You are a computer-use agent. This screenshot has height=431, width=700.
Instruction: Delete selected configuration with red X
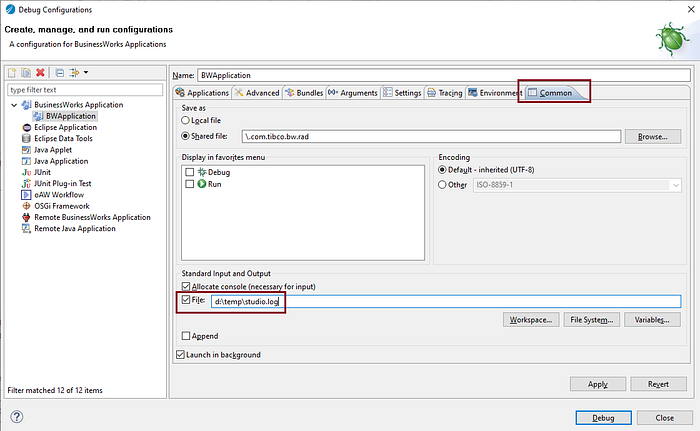pyautogui.click(x=40, y=72)
